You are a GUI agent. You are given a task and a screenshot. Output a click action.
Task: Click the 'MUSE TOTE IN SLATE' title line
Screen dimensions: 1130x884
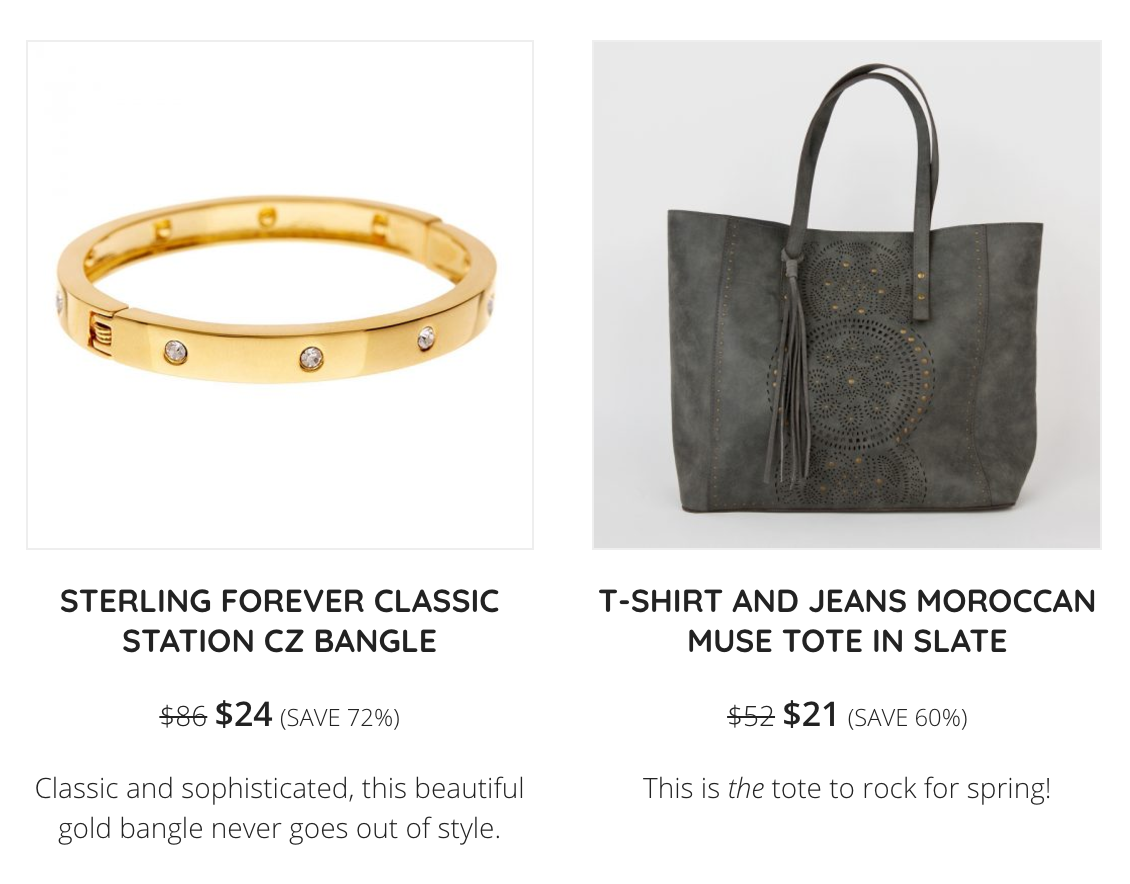(x=847, y=641)
